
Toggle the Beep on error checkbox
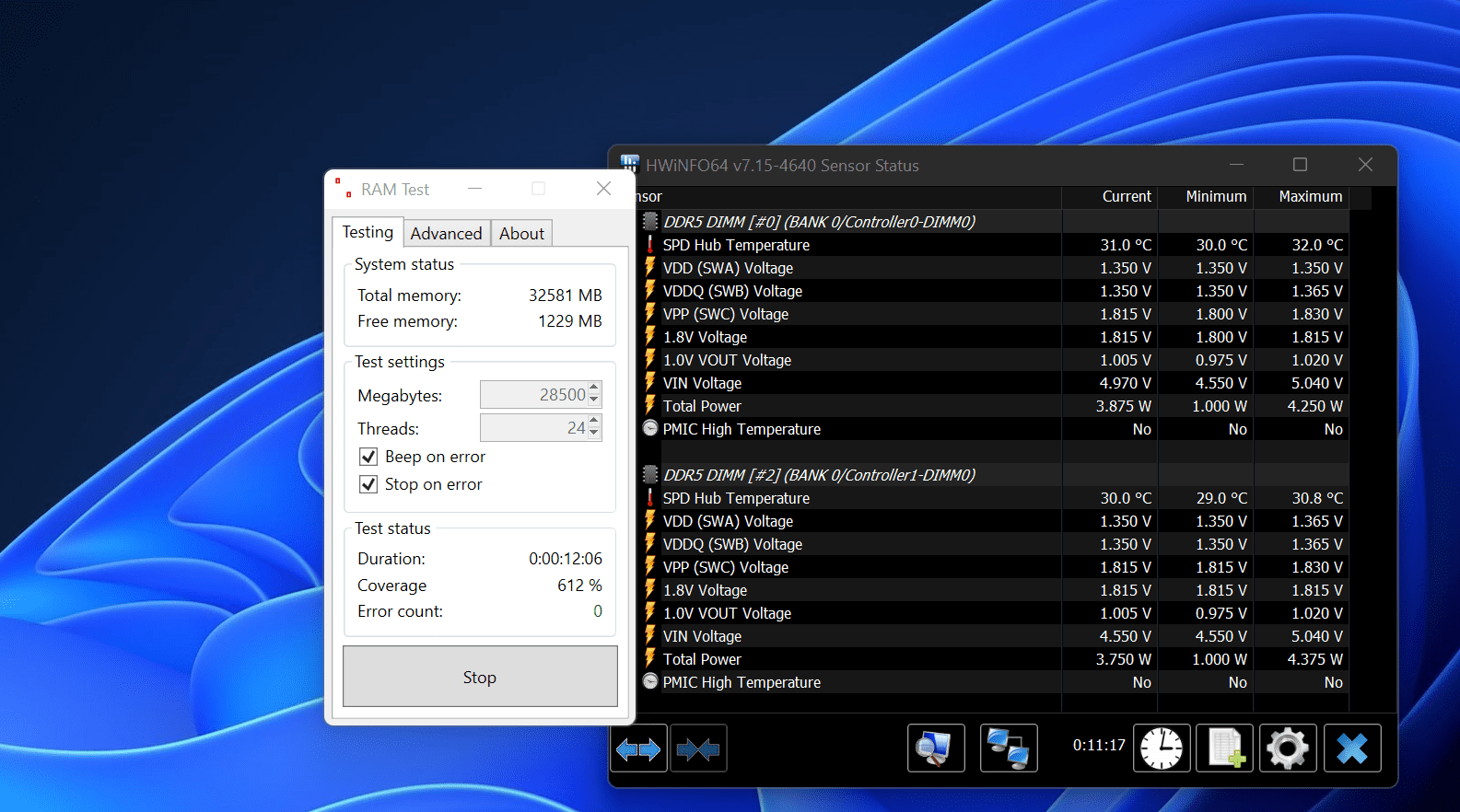coord(368,457)
